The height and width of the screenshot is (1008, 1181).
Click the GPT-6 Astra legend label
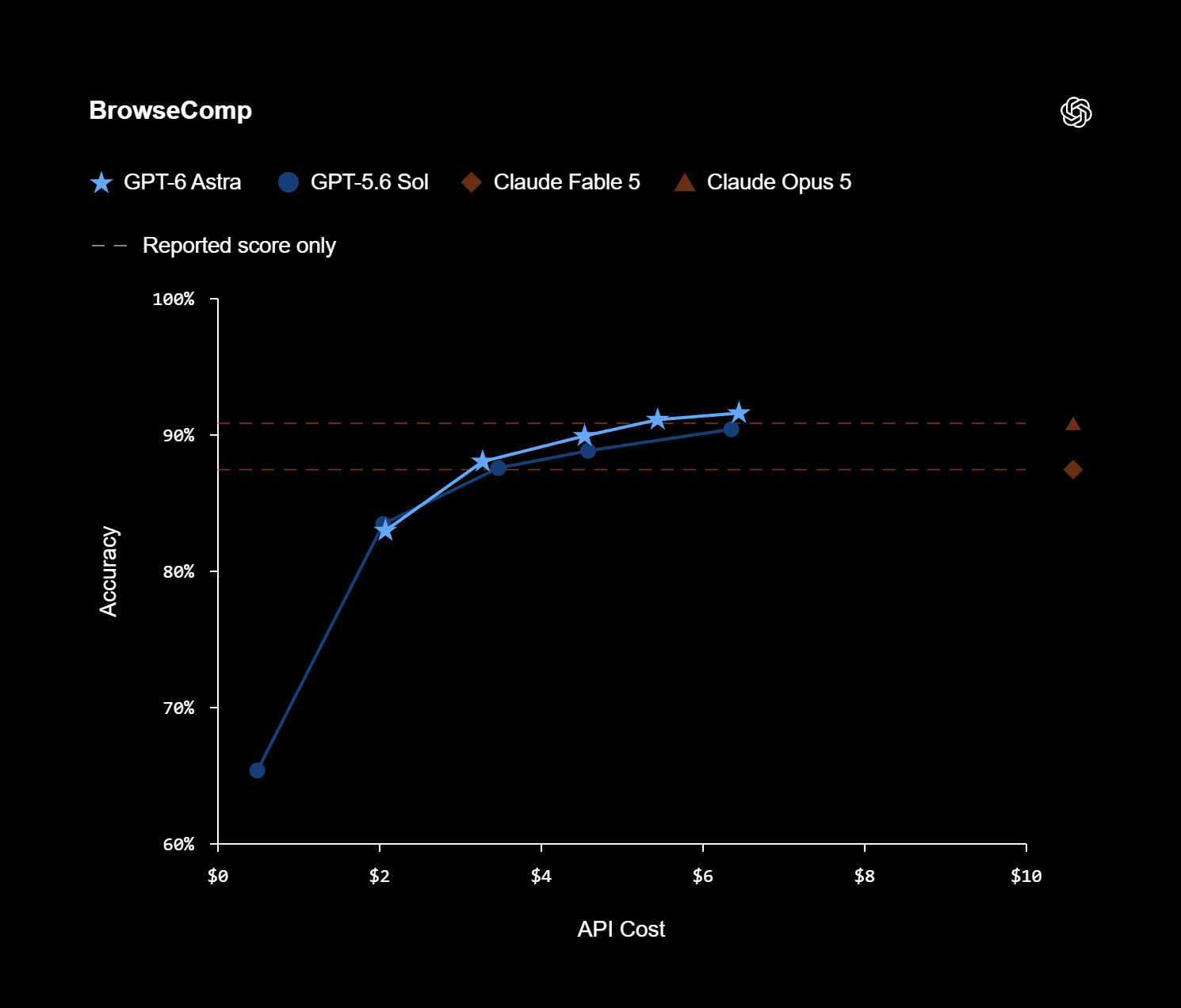point(182,182)
